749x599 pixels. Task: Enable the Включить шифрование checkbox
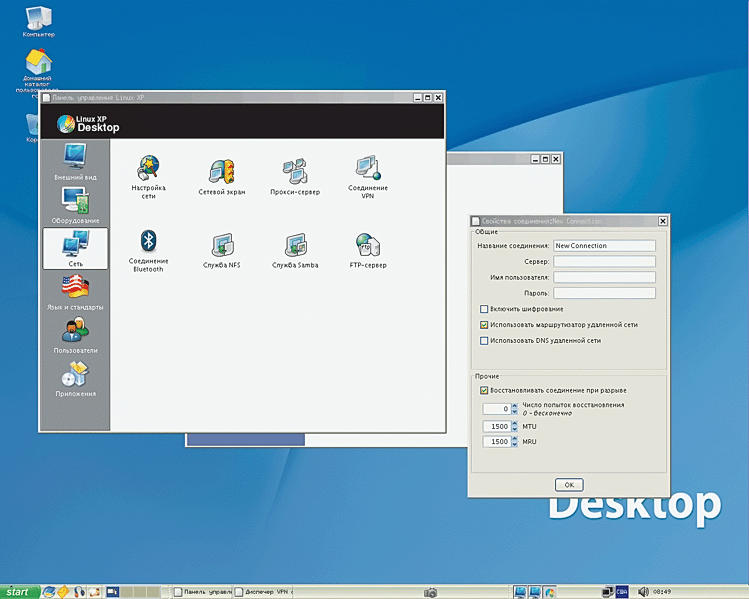point(484,309)
